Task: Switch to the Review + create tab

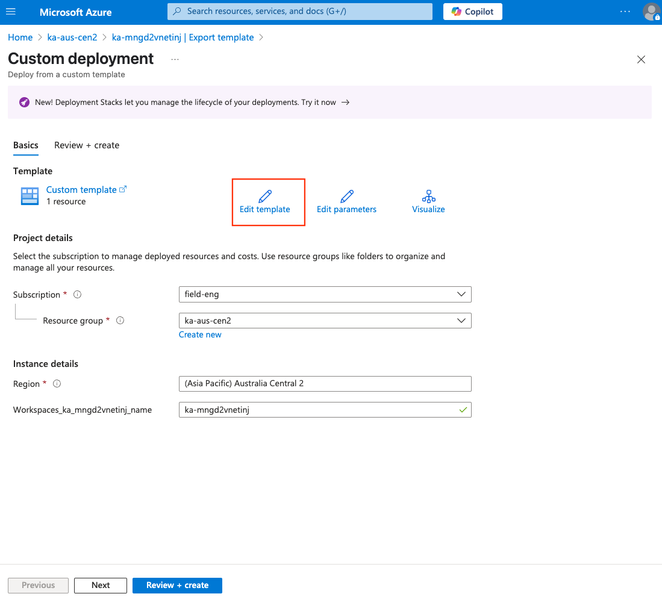Action: [x=86, y=145]
